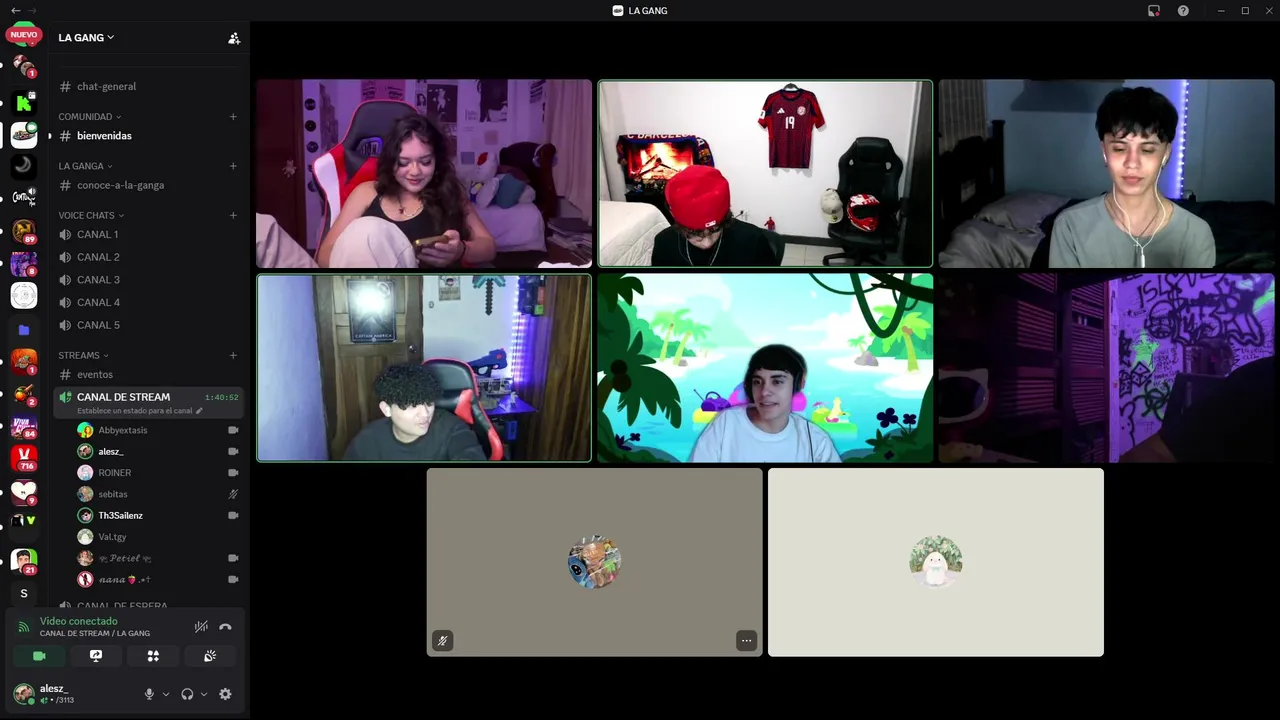Image resolution: width=1280 pixels, height=720 pixels.
Task: Focus the beach background video tile
Action: 765,368
